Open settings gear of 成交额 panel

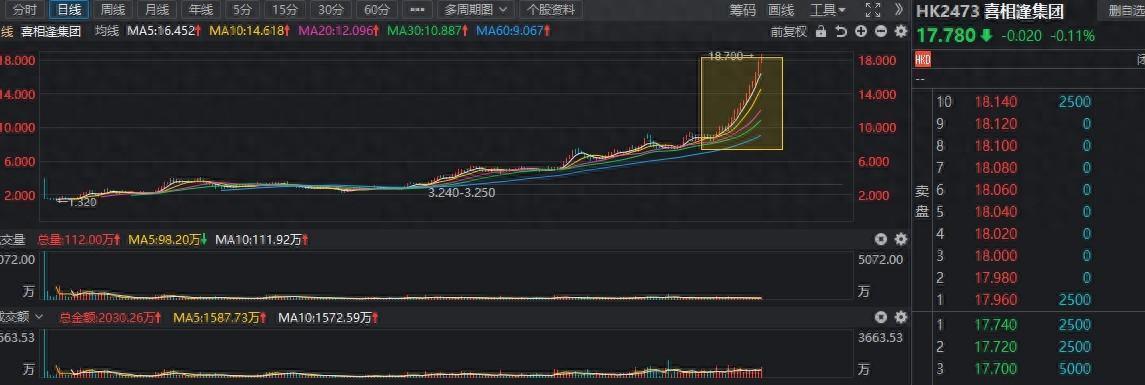point(900,317)
